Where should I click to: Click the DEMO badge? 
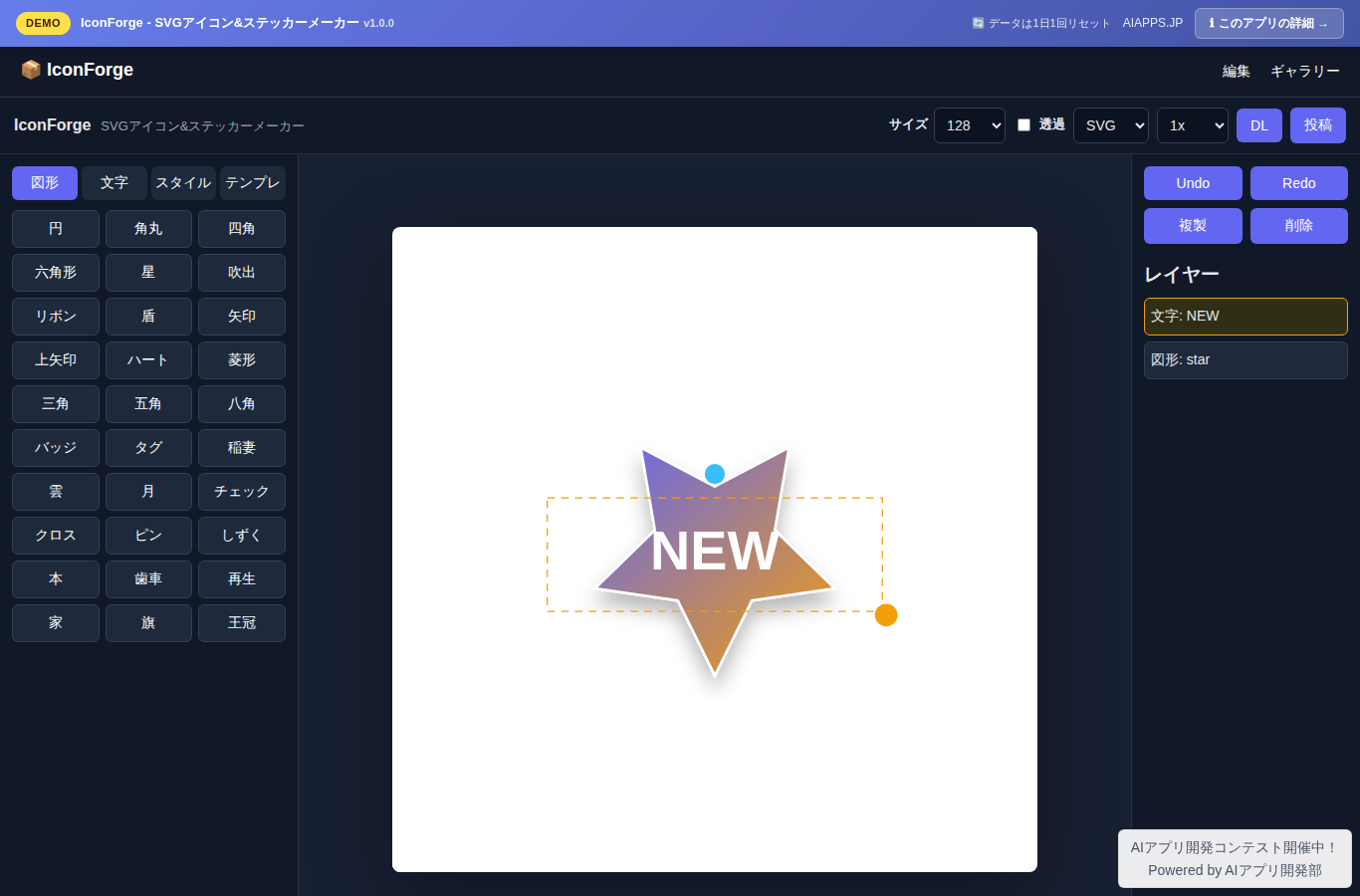[43, 23]
